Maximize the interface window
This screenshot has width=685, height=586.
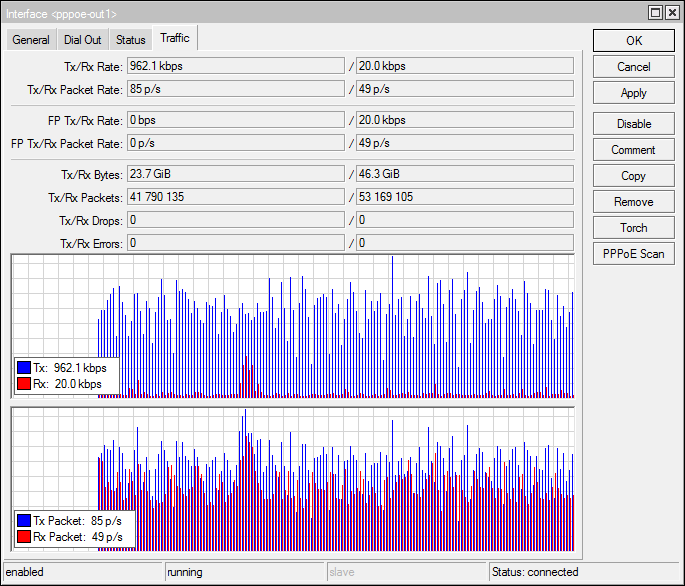point(655,13)
